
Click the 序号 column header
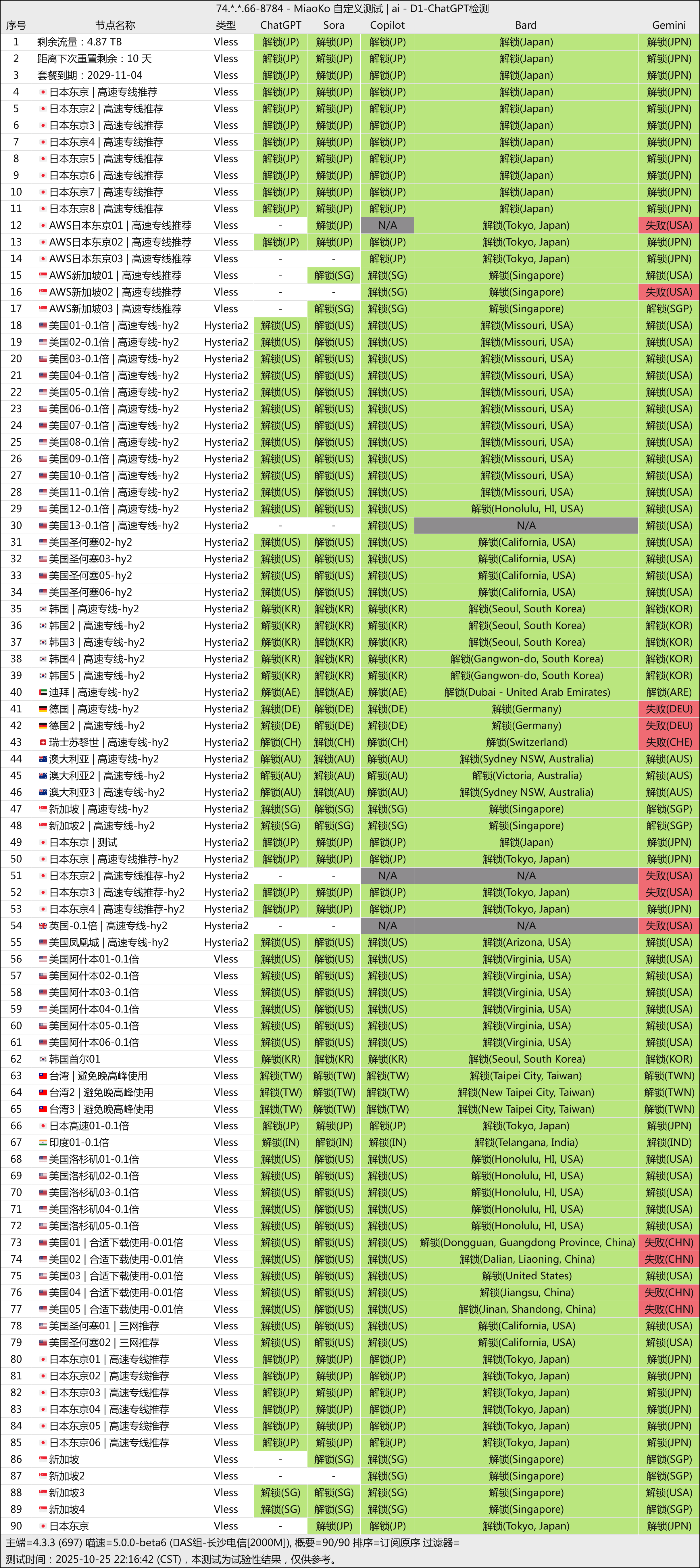16,25
